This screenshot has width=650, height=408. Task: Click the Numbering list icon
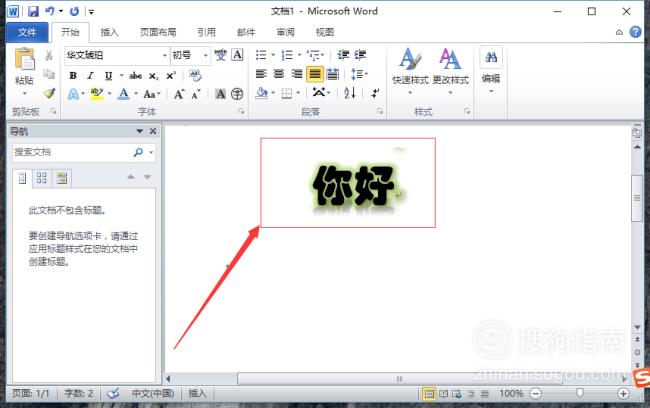pyautogui.click(x=287, y=55)
